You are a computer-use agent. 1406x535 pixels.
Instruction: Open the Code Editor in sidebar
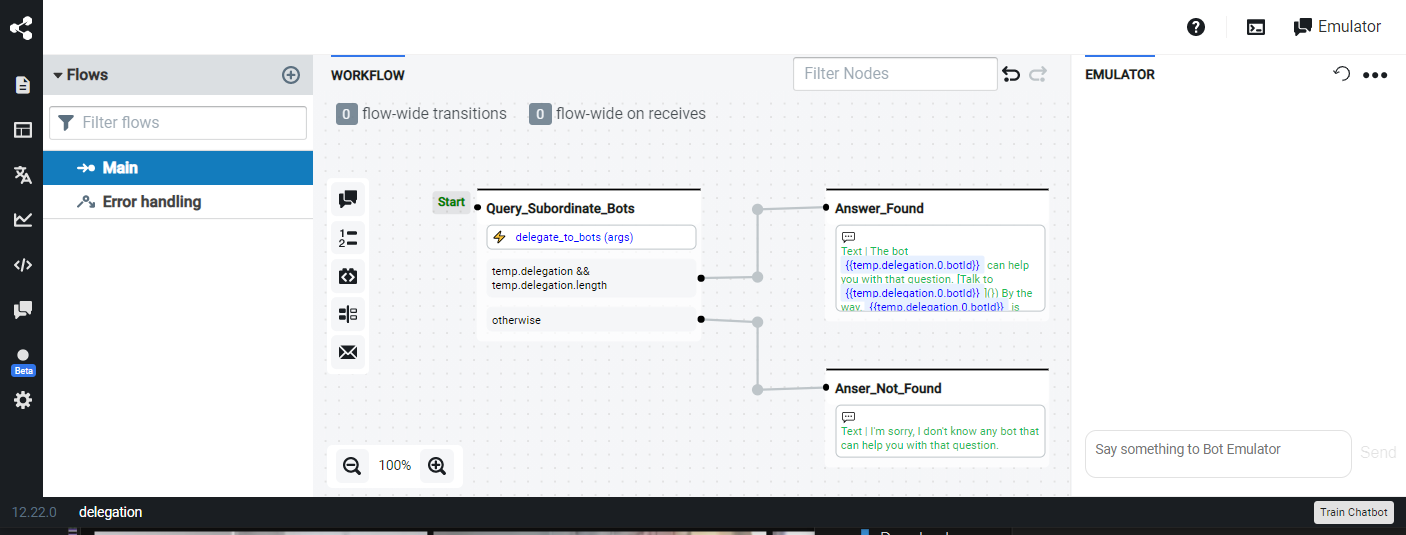(x=22, y=265)
